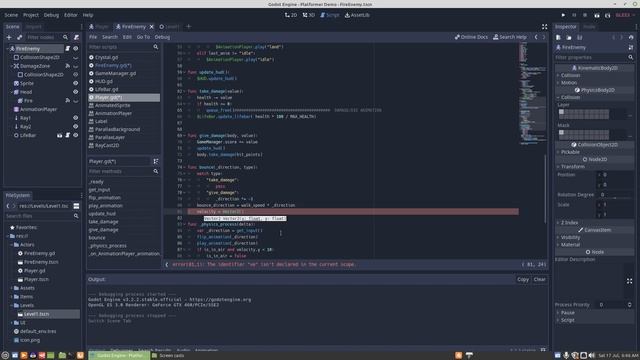Add a new node in Scene dock
640x360 pixels.
pyautogui.click(x=9, y=37)
